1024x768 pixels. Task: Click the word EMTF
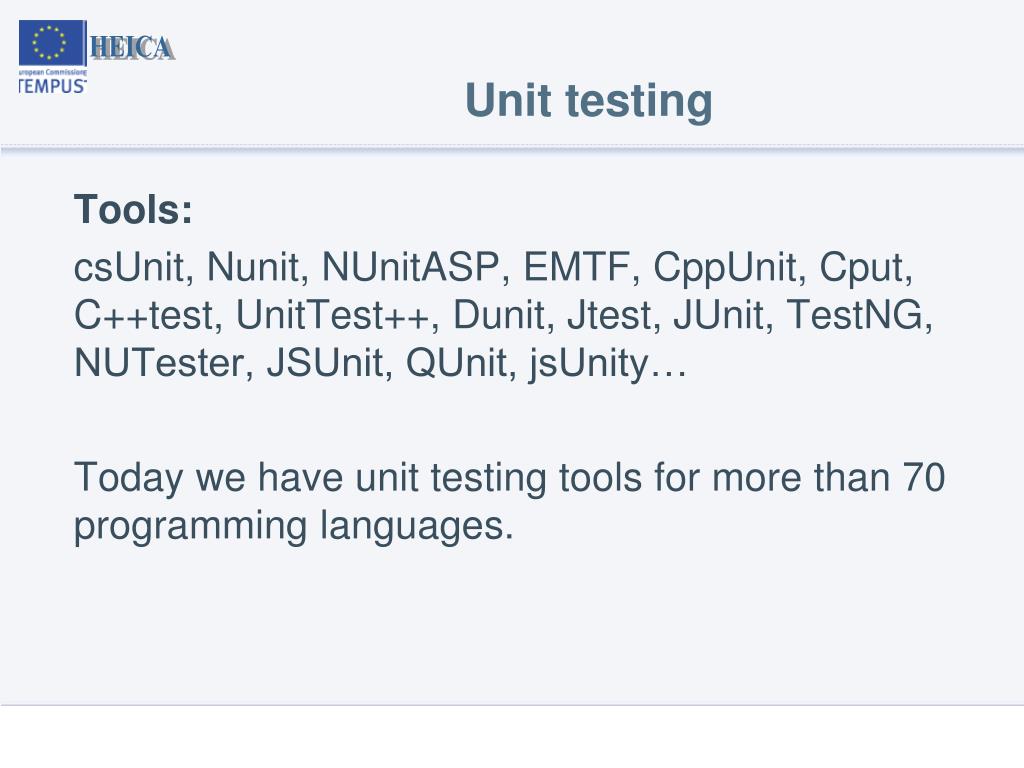pos(577,266)
